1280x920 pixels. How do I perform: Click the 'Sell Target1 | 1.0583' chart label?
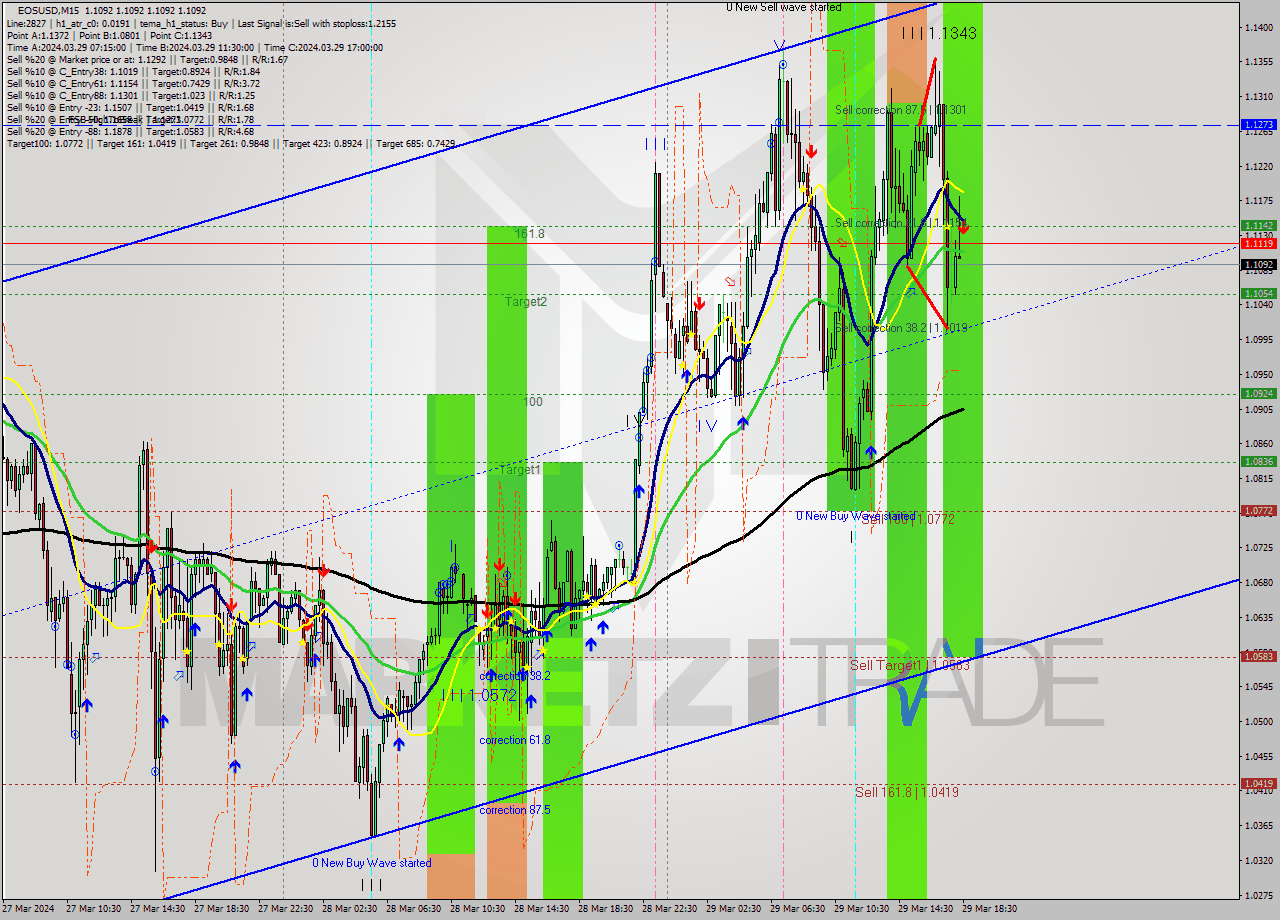[x=909, y=665]
